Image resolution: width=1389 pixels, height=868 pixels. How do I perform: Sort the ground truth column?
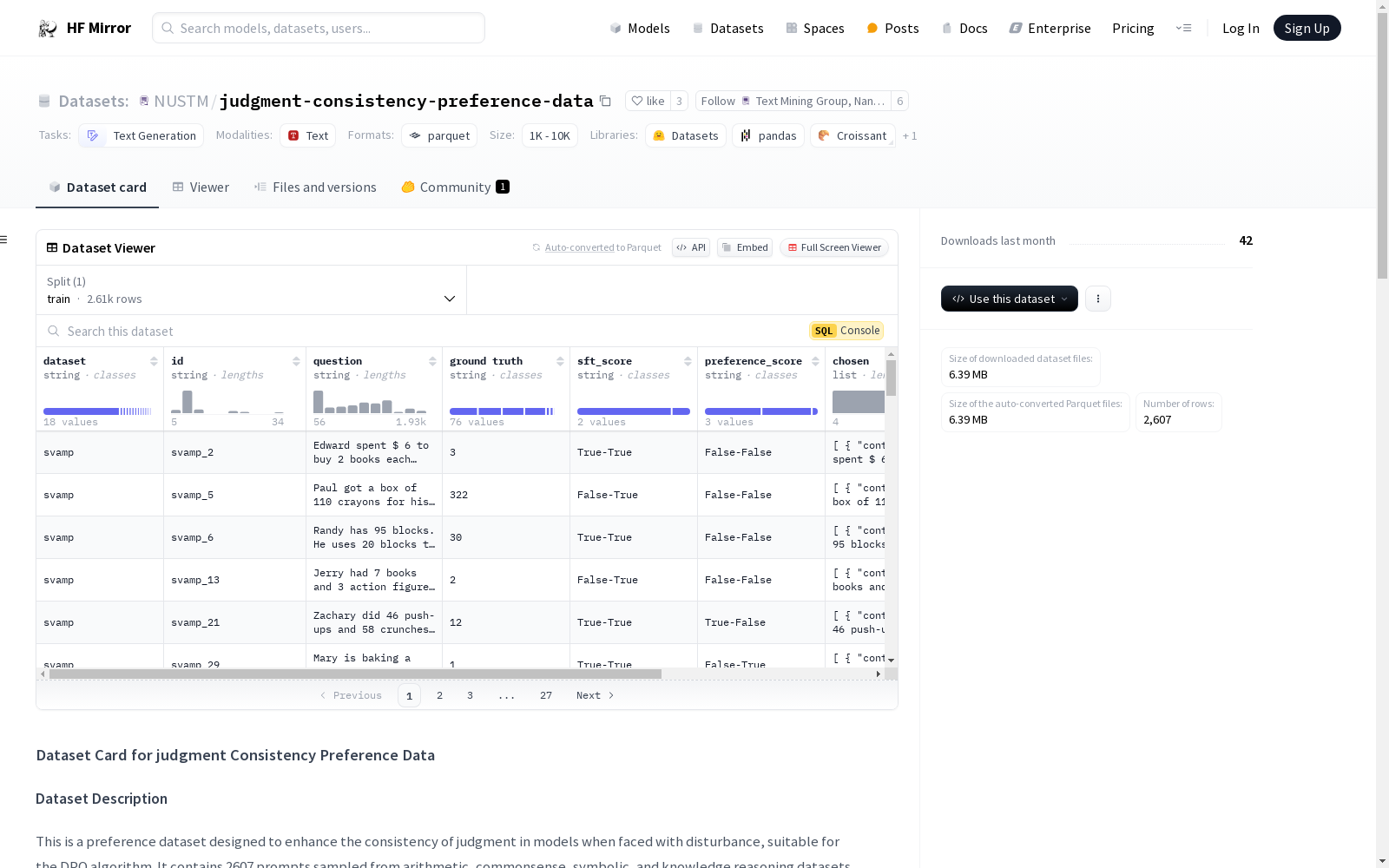tap(560, 361)
